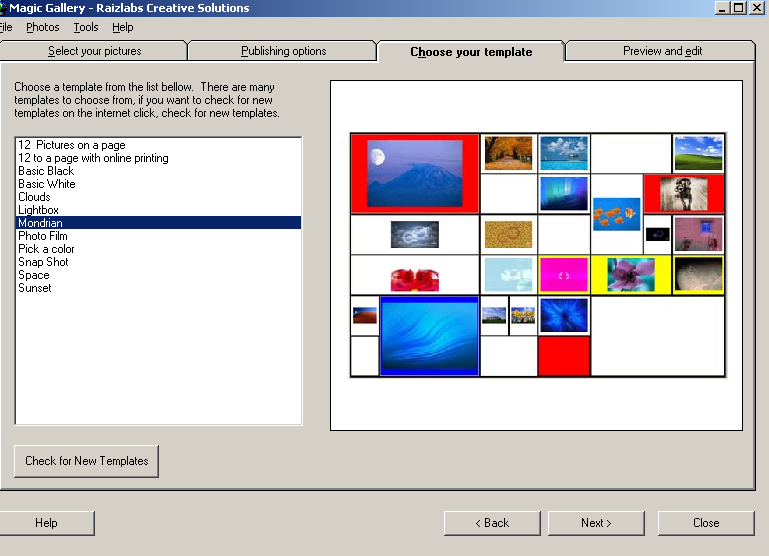Click the moon over mountain thumbnail
769x556 pixels.
[415, 174]
